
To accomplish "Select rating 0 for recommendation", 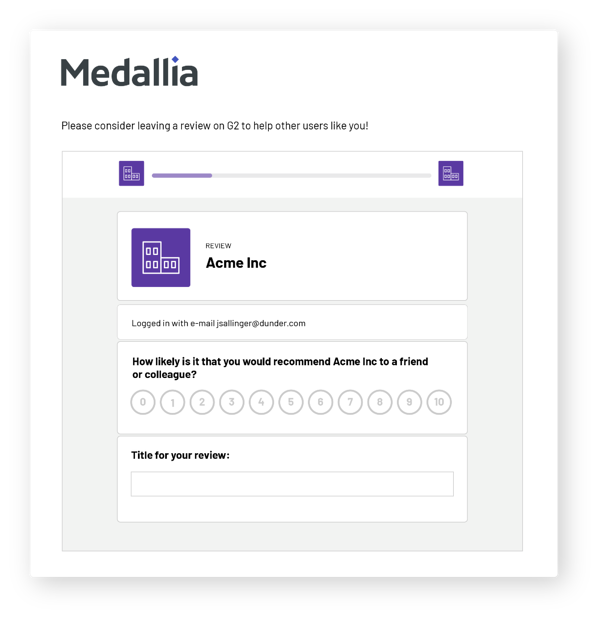I will click(143, 402).
